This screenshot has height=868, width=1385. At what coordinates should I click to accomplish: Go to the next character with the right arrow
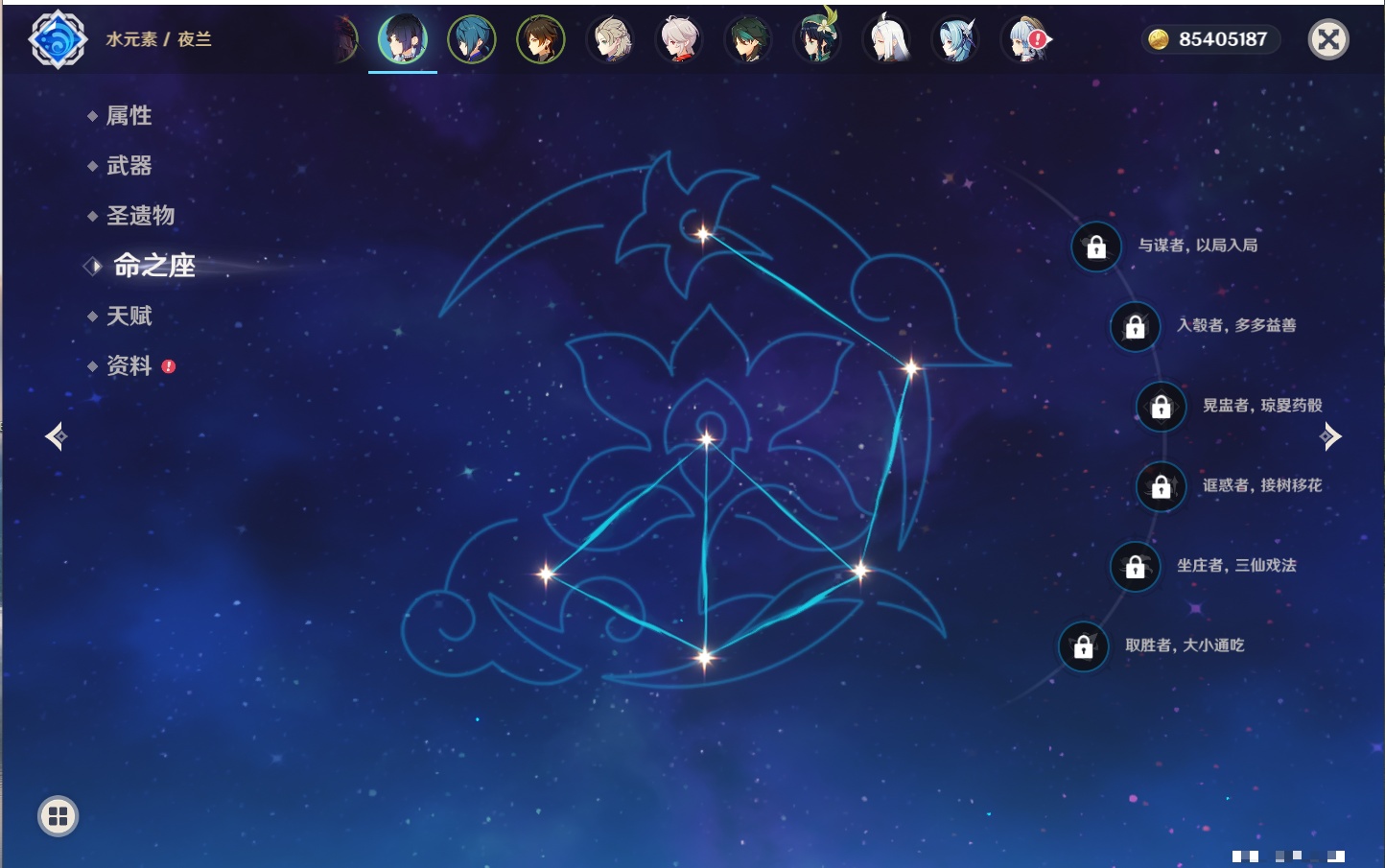point(1330,436)
